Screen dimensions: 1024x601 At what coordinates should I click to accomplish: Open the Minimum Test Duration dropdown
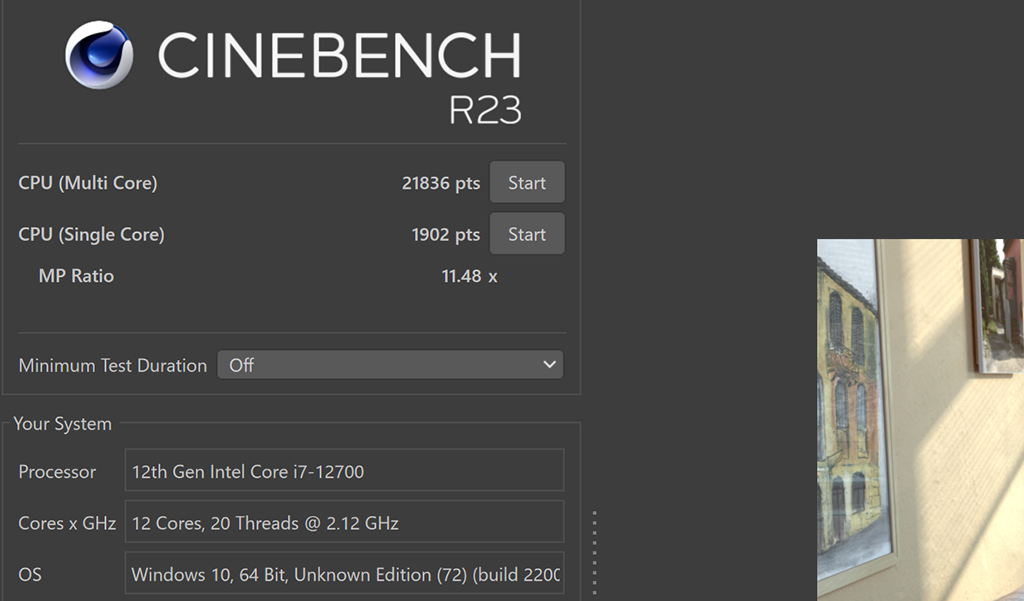point(390,365)
